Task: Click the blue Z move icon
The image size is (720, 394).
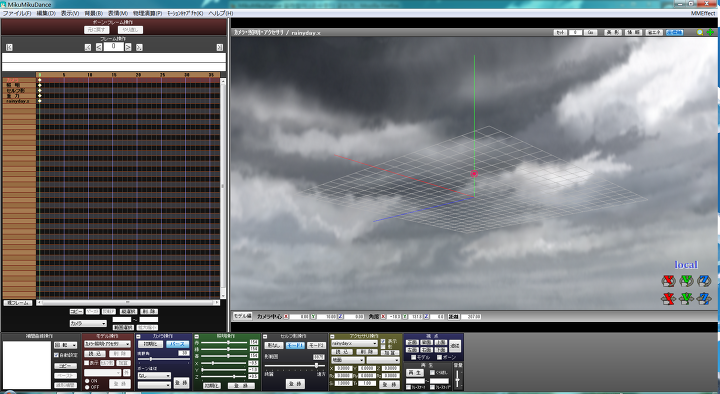Action: [x=703, y=298]
